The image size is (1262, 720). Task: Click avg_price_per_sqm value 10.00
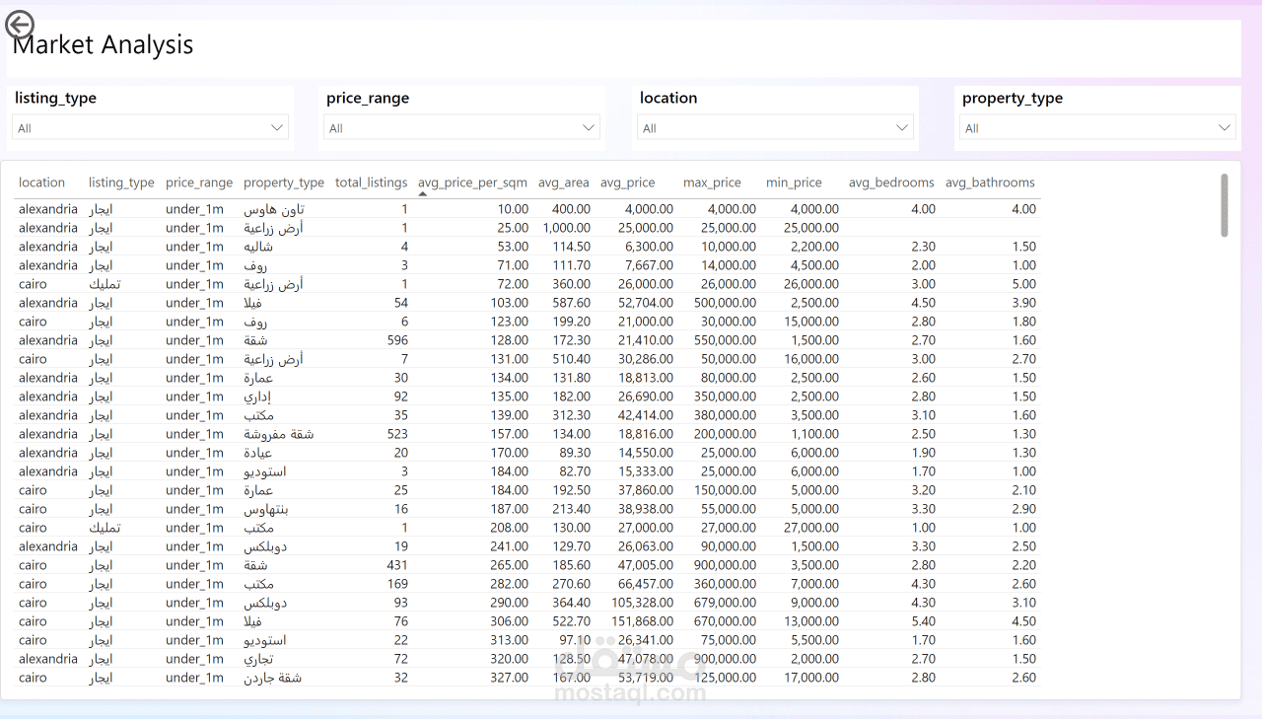tap(513, 209)
